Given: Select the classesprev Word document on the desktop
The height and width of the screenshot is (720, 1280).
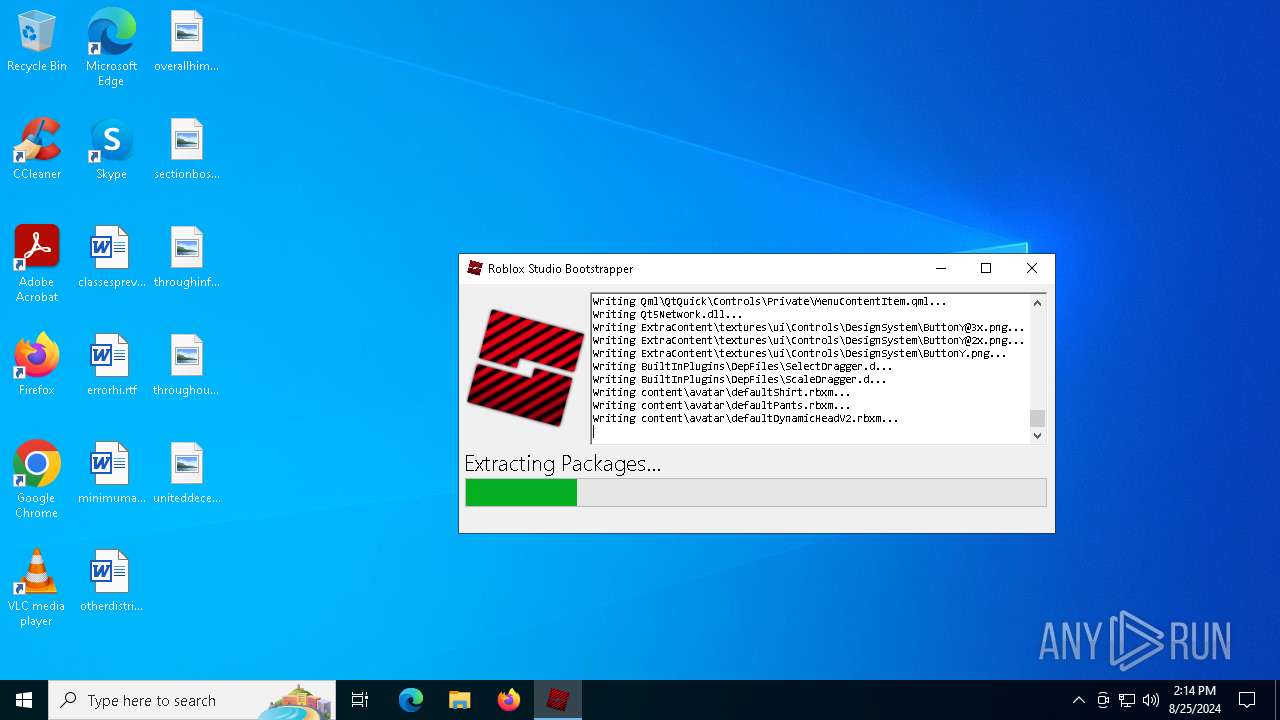Looking at the screenshot, I should tap(111, 258).
